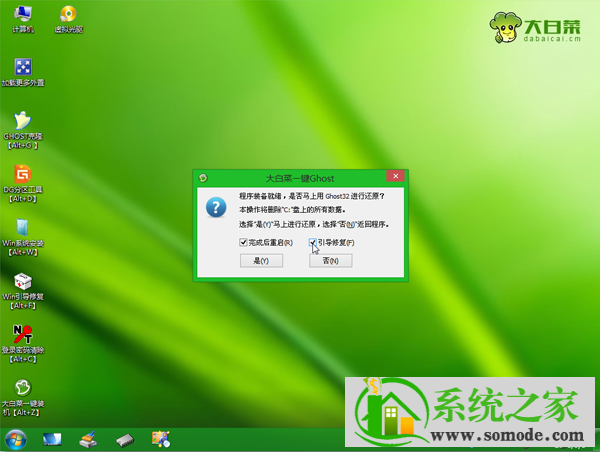This screenshot has height=452, width=600.
Task: Click the dialog title bar cabbage icon
Action: pos(203,178)
